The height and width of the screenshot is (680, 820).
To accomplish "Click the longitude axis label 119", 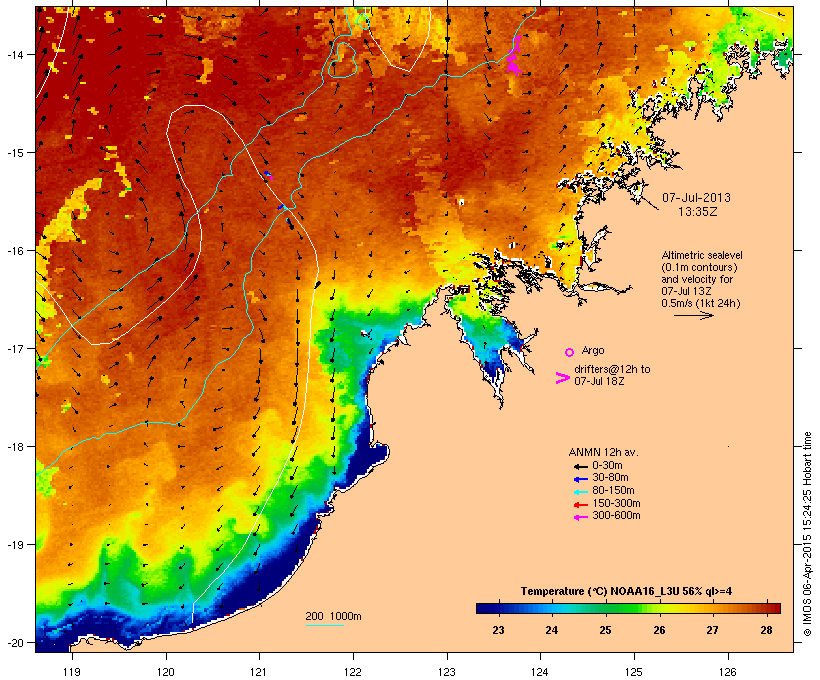I will (x=72, y=672).
